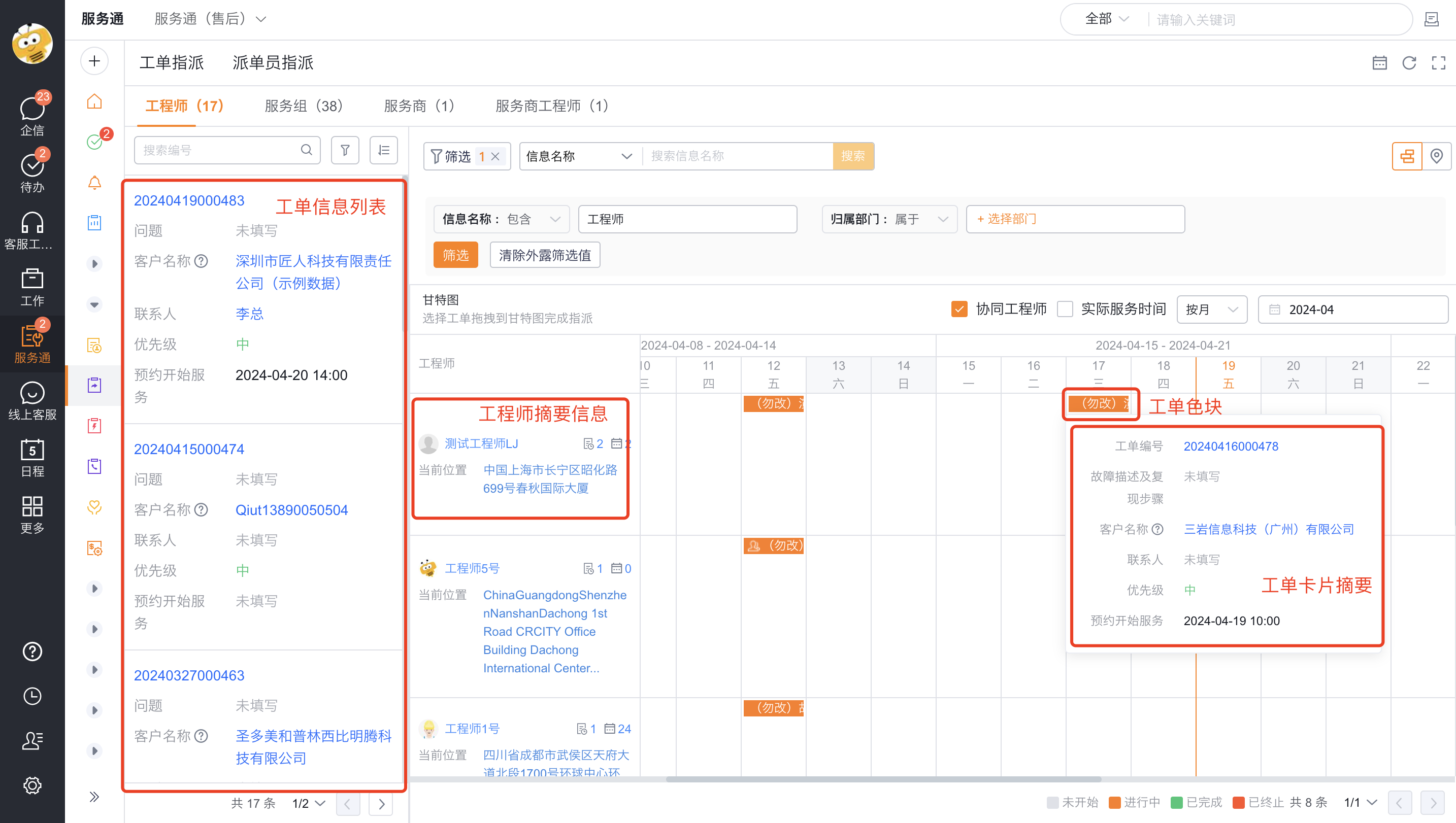
Task: Click the 搜索信息名称 input field
Action: tap(737, 157)
